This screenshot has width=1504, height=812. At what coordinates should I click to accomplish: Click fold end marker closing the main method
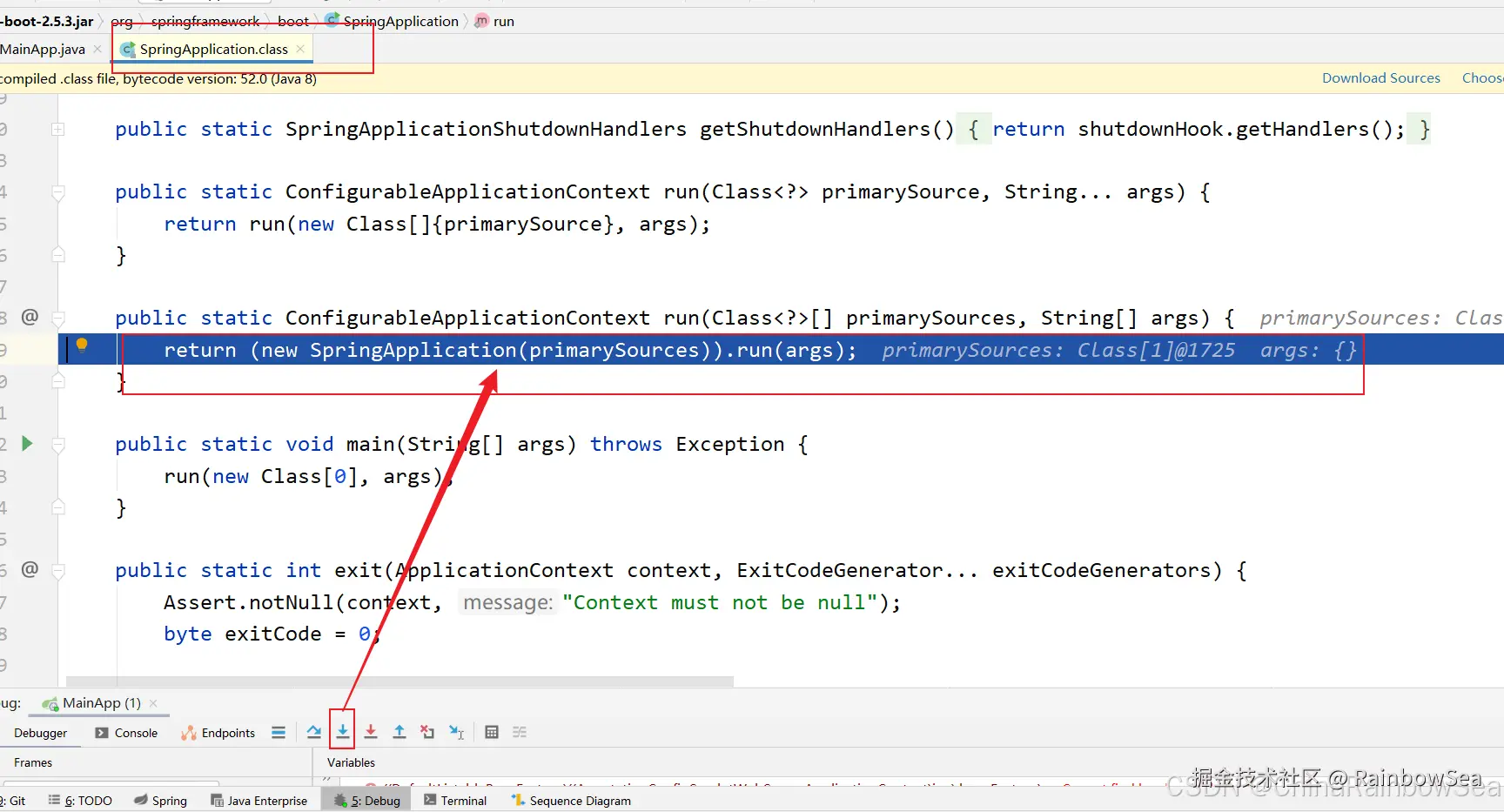[x=58, y=507]
